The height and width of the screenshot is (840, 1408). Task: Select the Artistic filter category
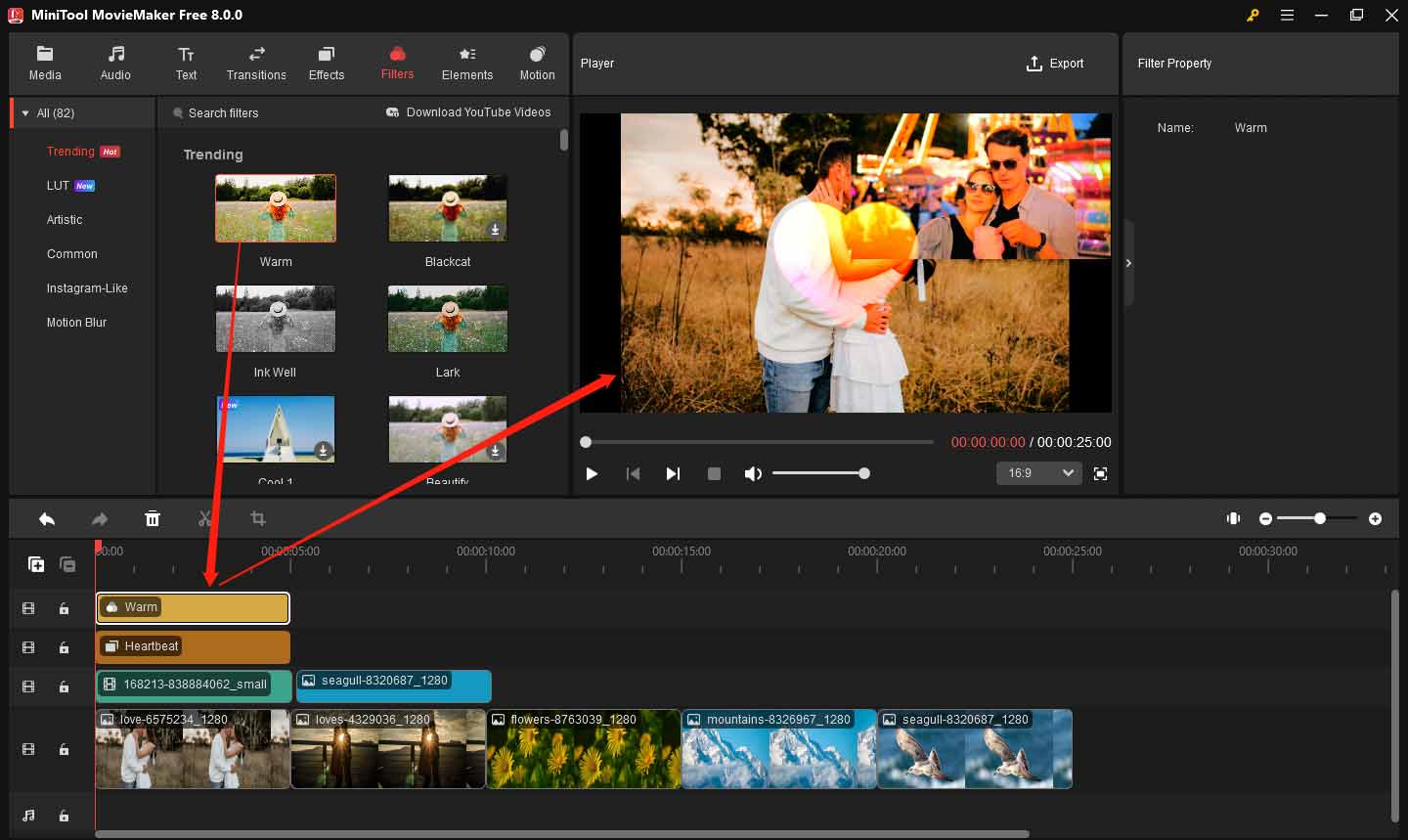coord(65,220)
